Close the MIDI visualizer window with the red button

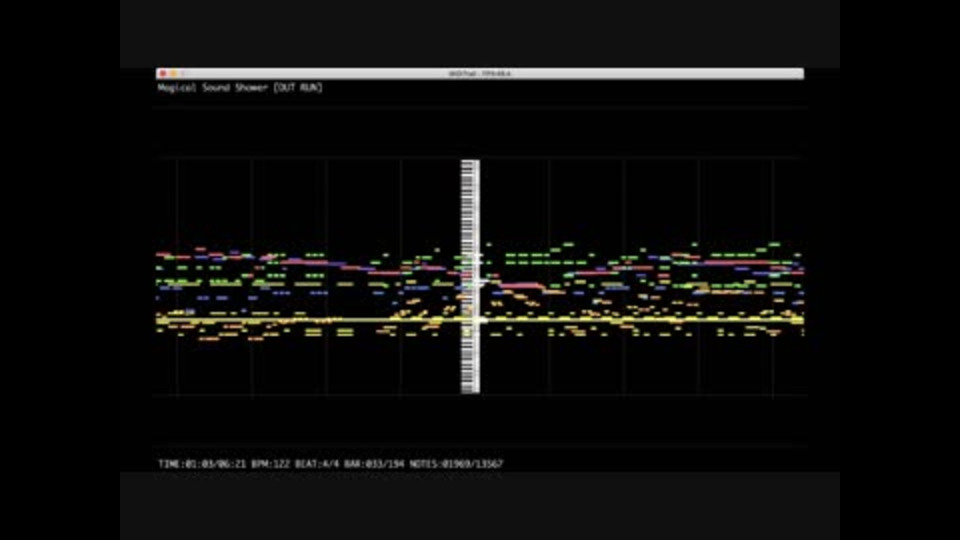(163, 73)
